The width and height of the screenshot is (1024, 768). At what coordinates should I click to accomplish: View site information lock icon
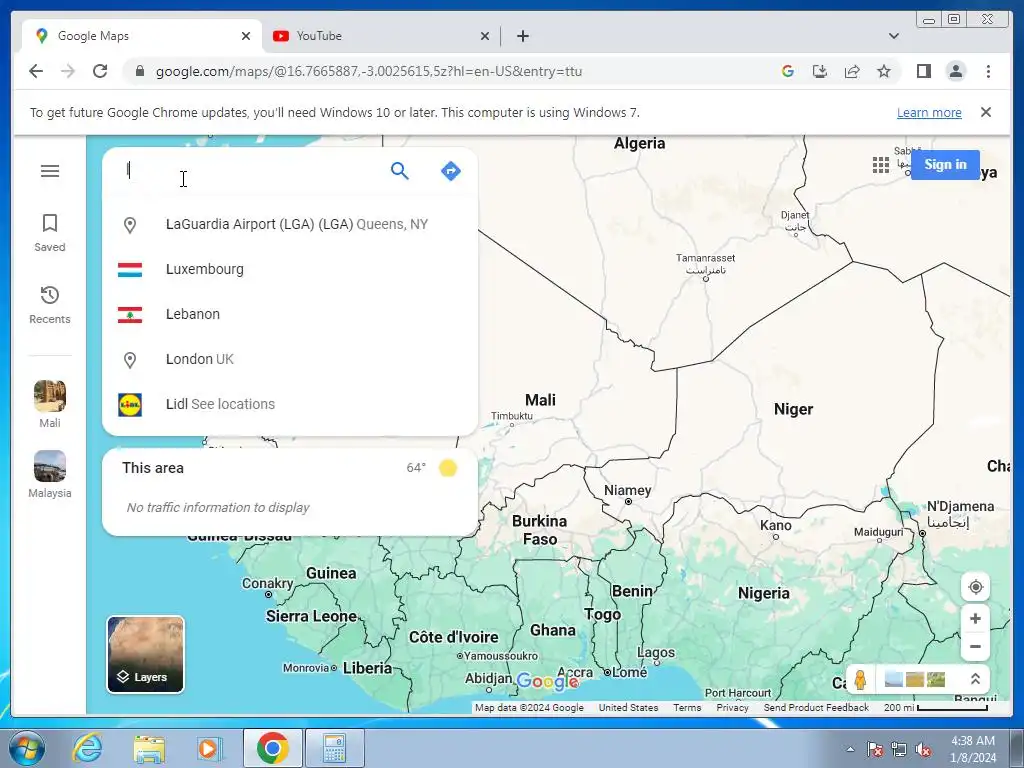pyautogui.click(x=139, y=71)
